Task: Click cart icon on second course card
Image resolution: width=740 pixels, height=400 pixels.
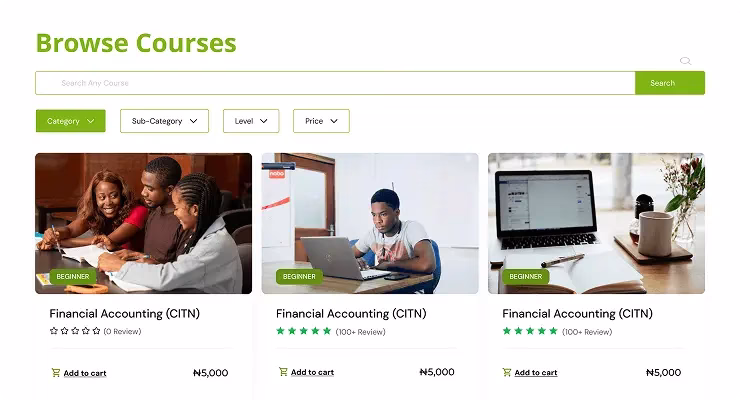Action: pyautogui.click(x=283, y=372)
